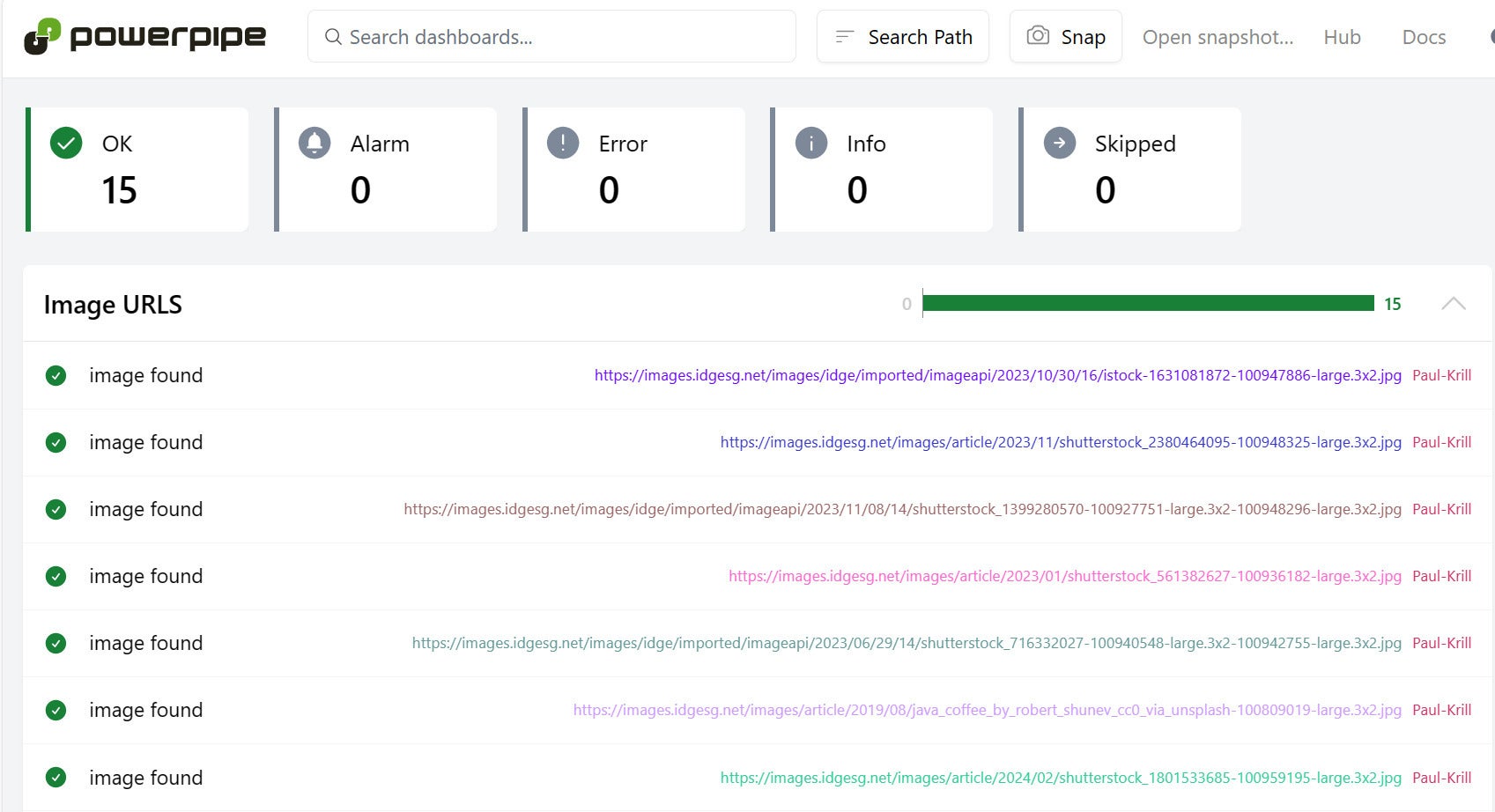1495x812 pixels.
Task: Select the Info 0 summary card
Action: 882,170
